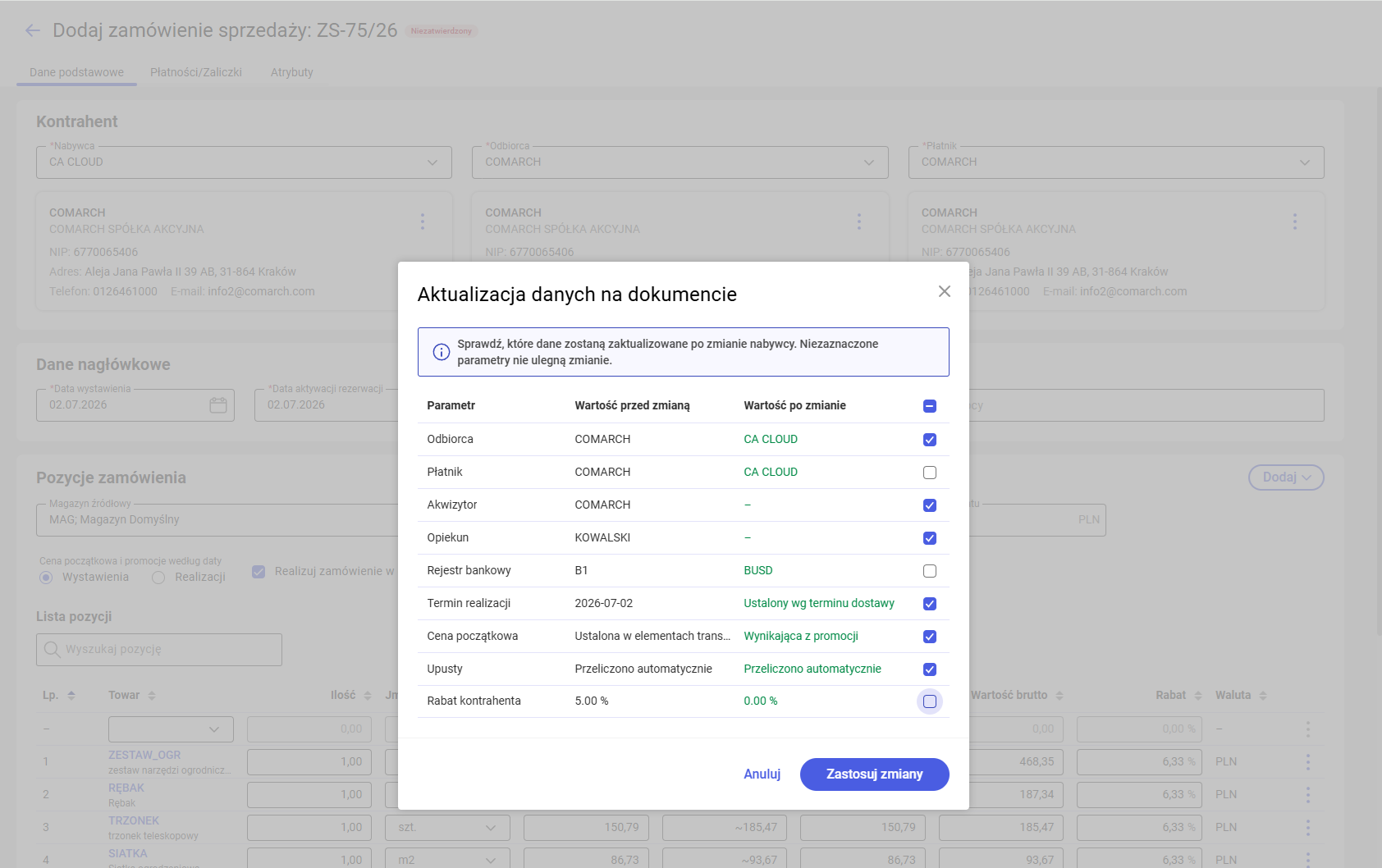Viewport: 1382px width, 868px height.
Task: Sort positions by Waluta column
Action: pos(1263,695)
